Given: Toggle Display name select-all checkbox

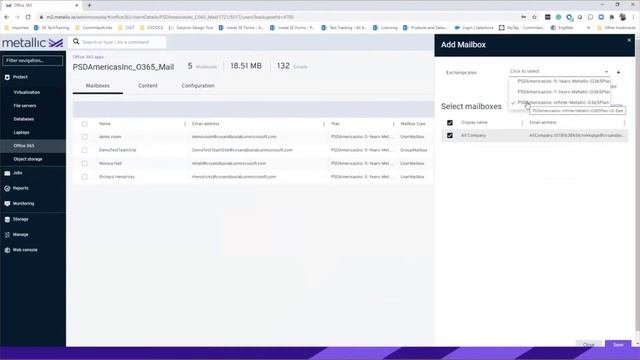Looking at the screenshot, I should pyautogui.click(x=450, y=123).
